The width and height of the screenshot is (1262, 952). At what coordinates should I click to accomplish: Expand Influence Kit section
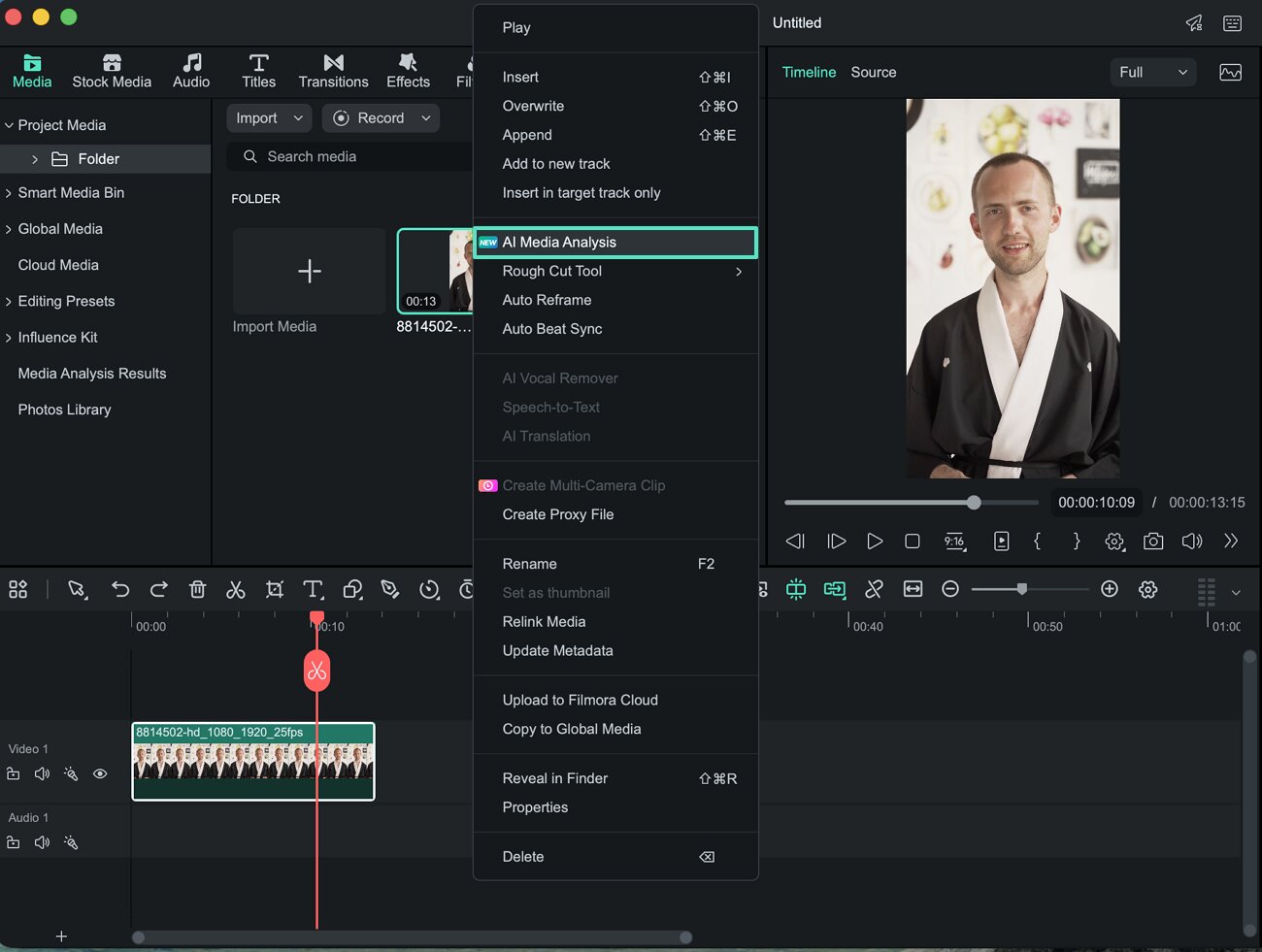tap(9, 338)
